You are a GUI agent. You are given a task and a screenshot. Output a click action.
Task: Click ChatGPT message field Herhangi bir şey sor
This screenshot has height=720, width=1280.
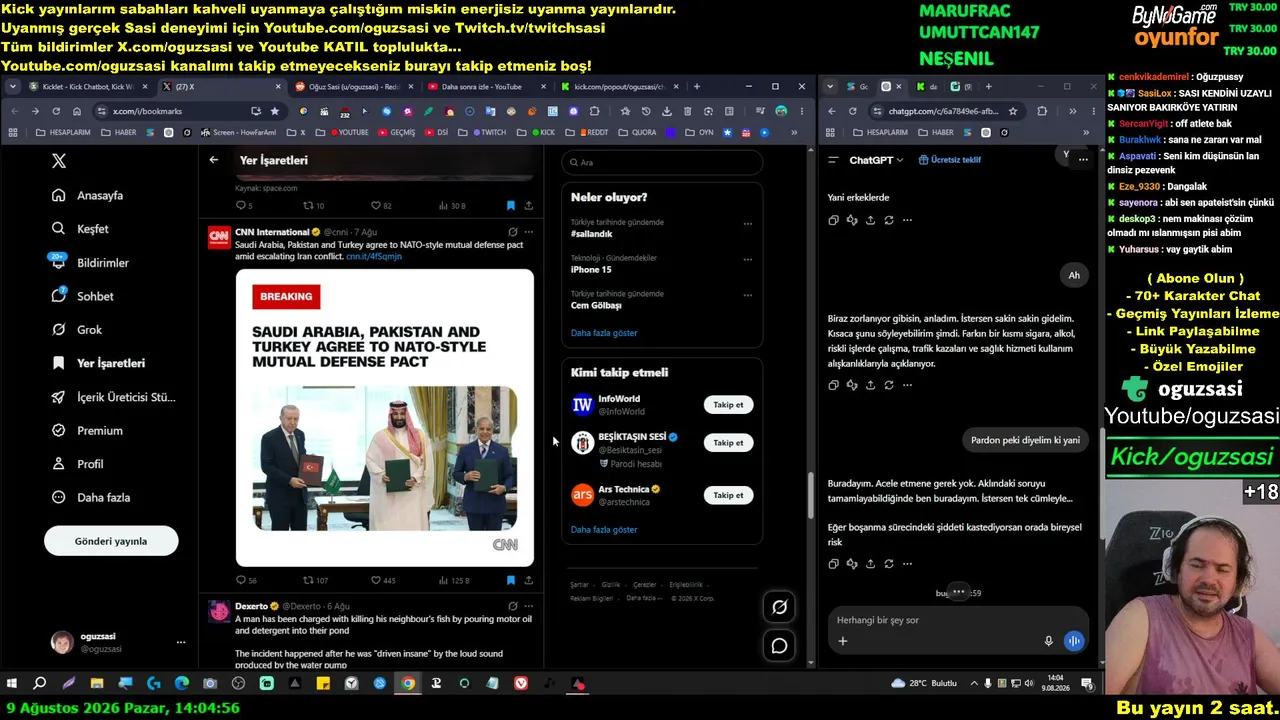coord(960,620)
